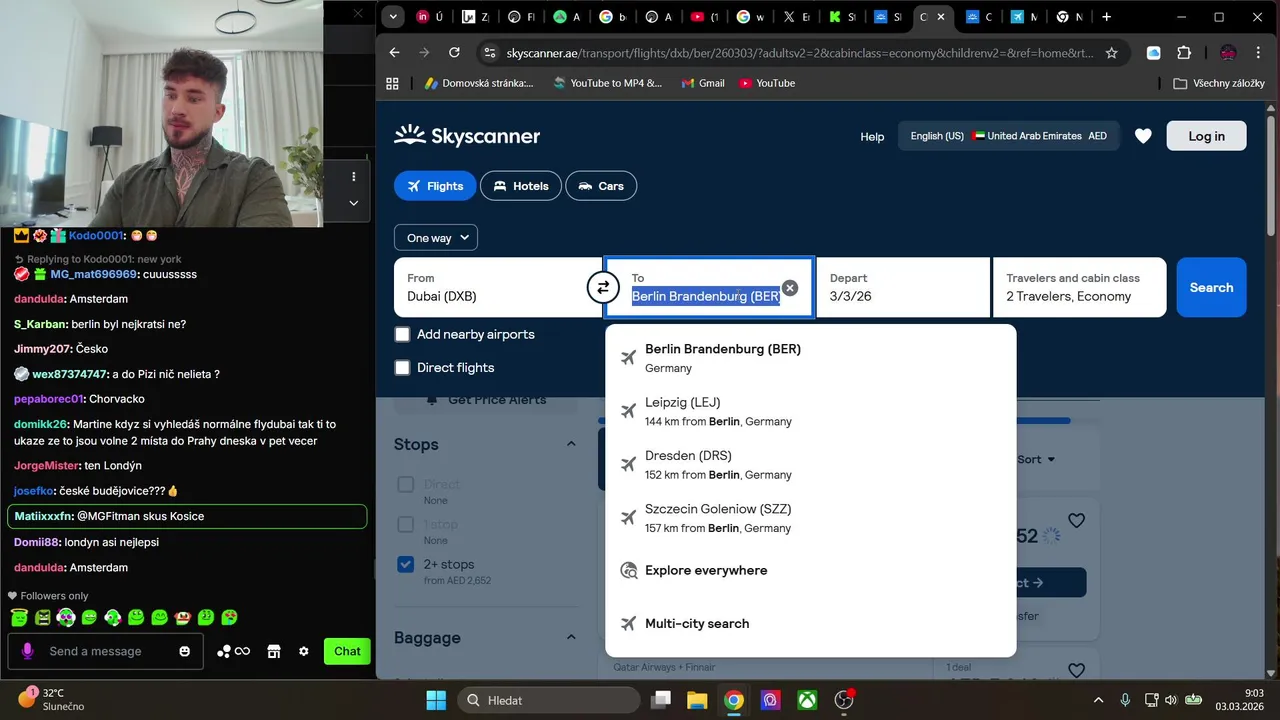Click the Send a message chat input
Viewport: 1280px width, 720px height.
pos(106,651)
